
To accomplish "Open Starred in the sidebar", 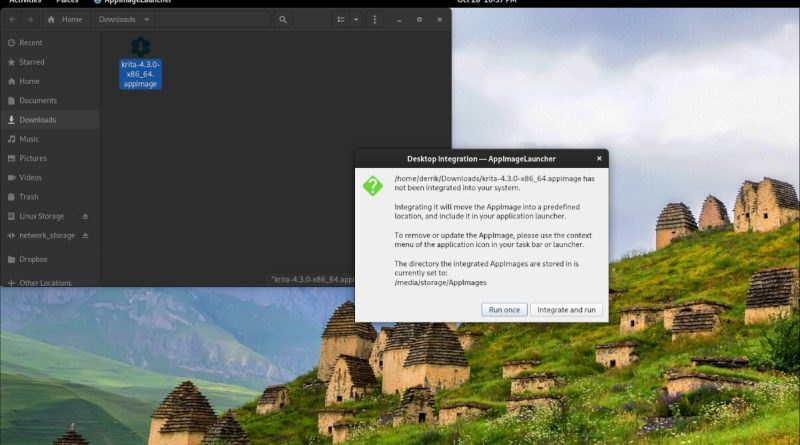I will (49, 62).
